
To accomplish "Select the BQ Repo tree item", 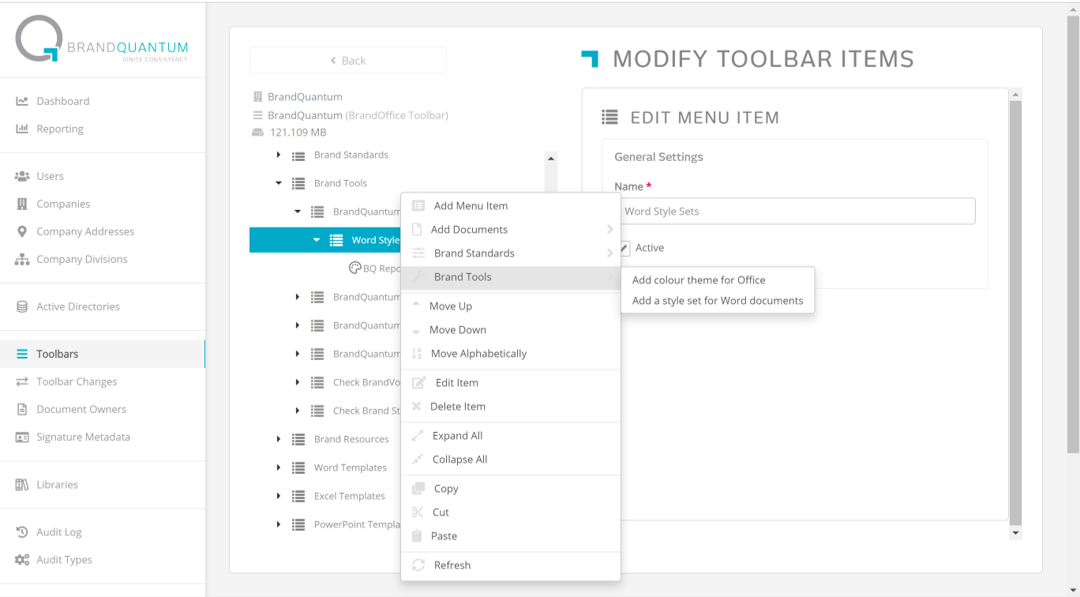I will click(375, 269).
